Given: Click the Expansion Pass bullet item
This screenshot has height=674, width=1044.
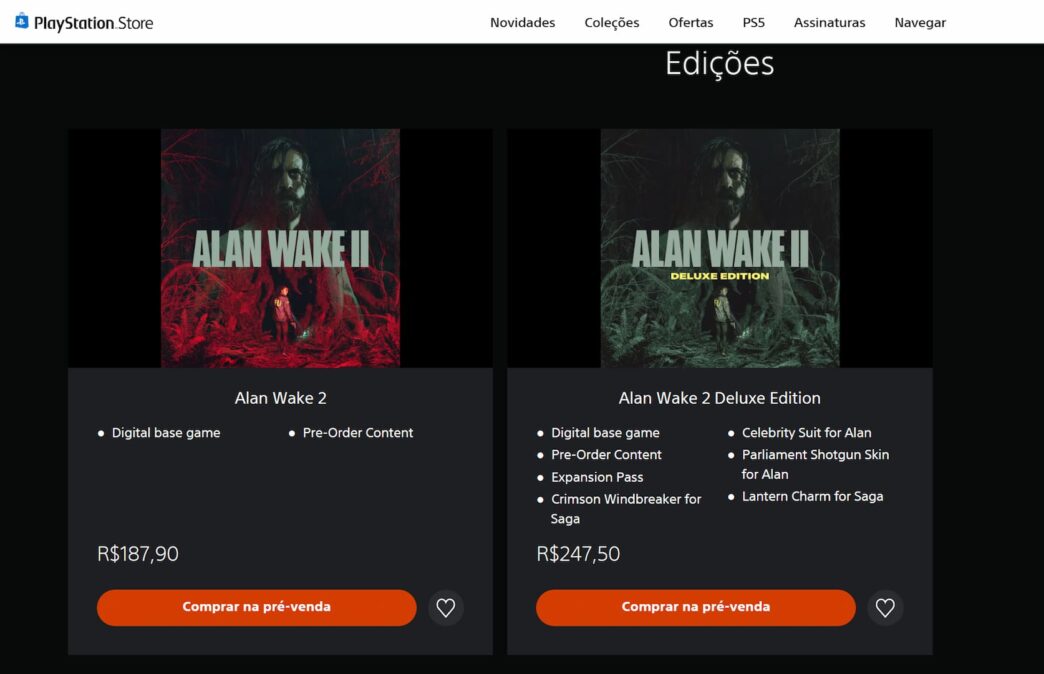Looking at the screenshot, I should 597,477.
